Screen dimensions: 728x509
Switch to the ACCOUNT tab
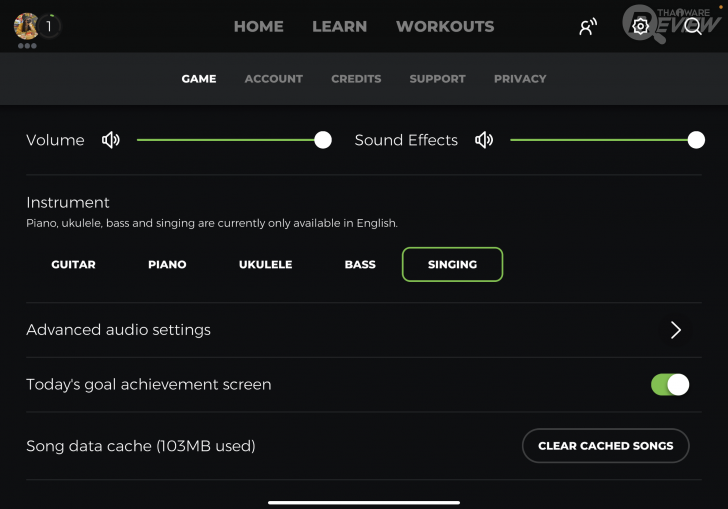pos(273,79)
